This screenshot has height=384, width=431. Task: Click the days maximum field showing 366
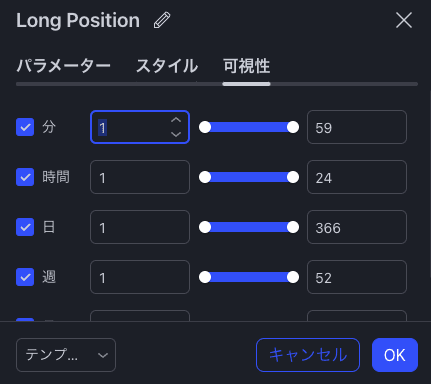(357, 227)
